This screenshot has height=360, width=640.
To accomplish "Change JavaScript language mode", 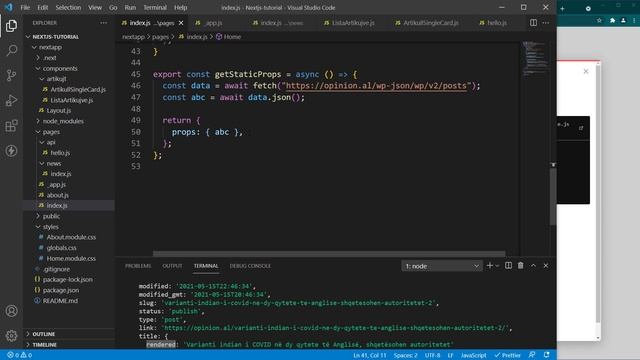I will tap(473, 355).
